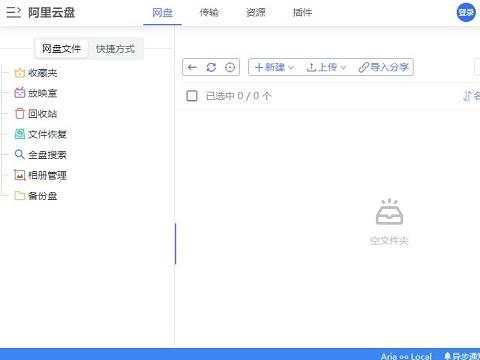Tick the select-all checkbox

(192, 96)
